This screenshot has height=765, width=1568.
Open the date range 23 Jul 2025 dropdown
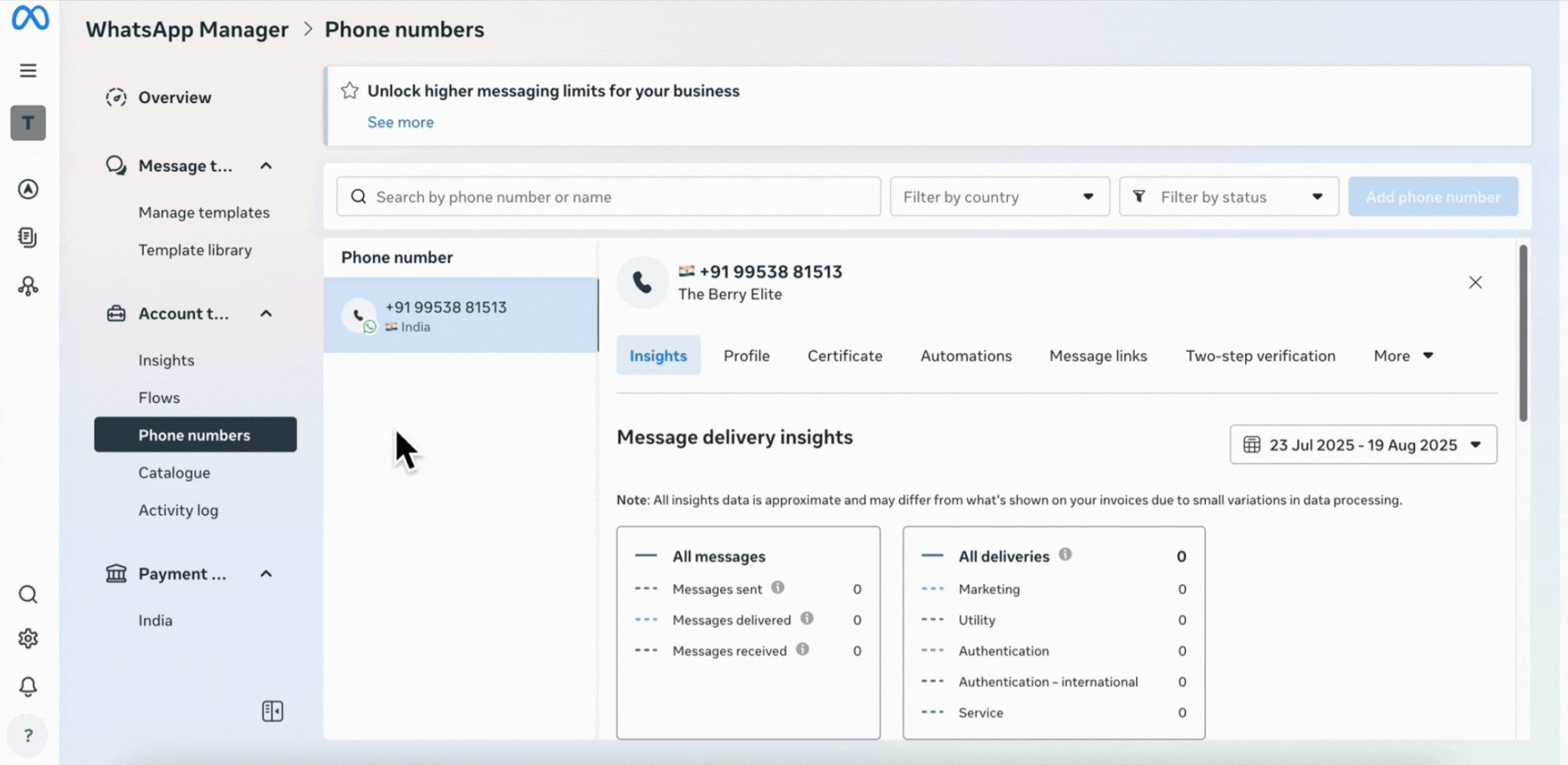[x=1363, y=445]
